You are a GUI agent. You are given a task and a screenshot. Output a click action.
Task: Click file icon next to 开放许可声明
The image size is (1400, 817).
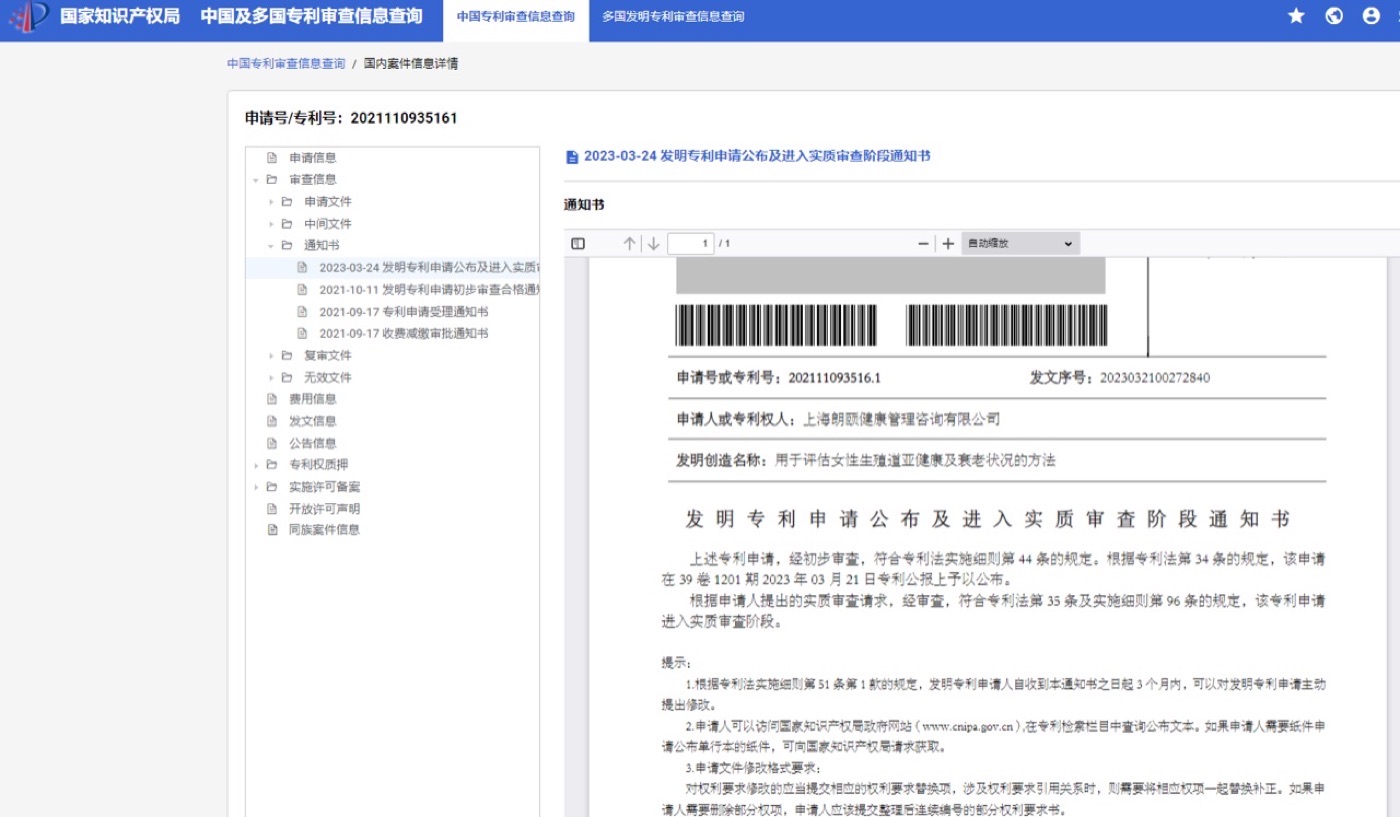(272, 509)
